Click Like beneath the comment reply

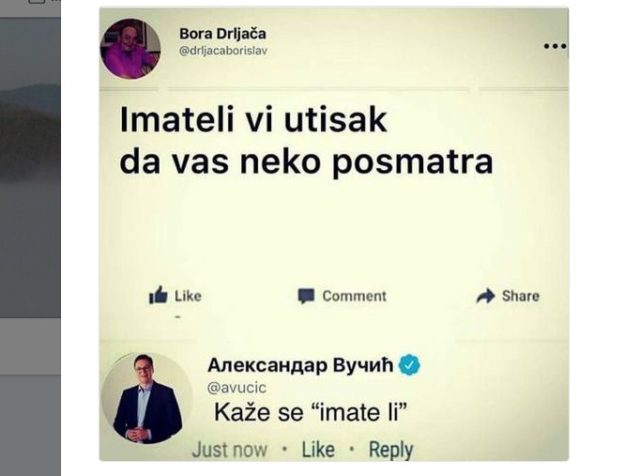click(318, 449)
